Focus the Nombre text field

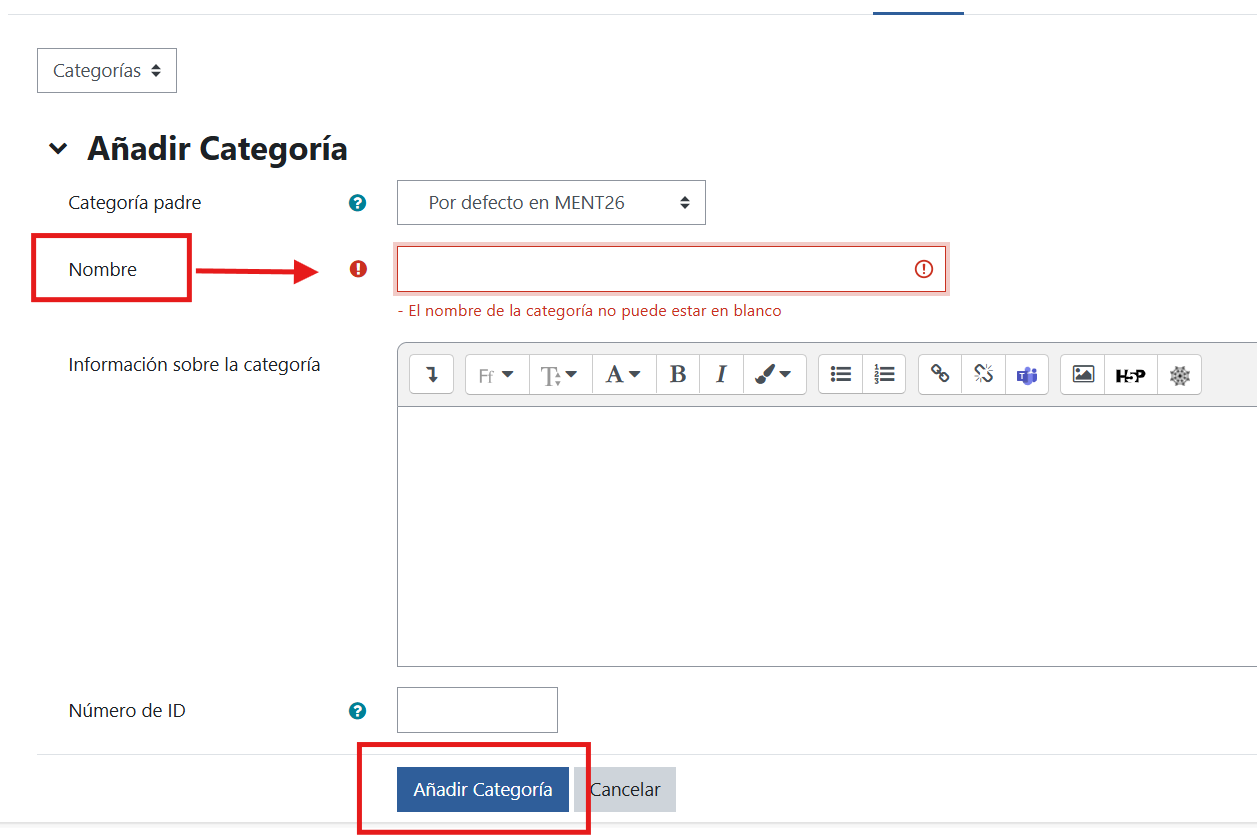(671, 269)
